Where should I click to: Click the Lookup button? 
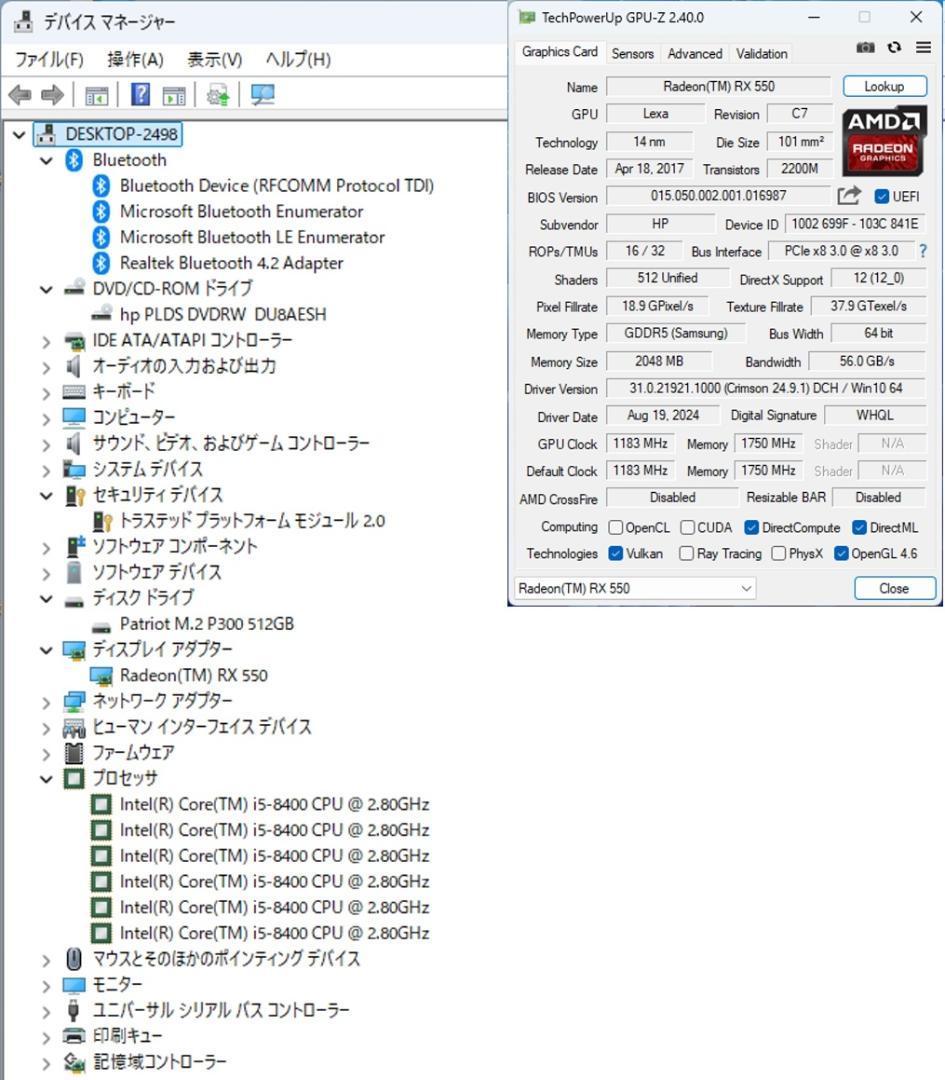click(x=884, y=86)
